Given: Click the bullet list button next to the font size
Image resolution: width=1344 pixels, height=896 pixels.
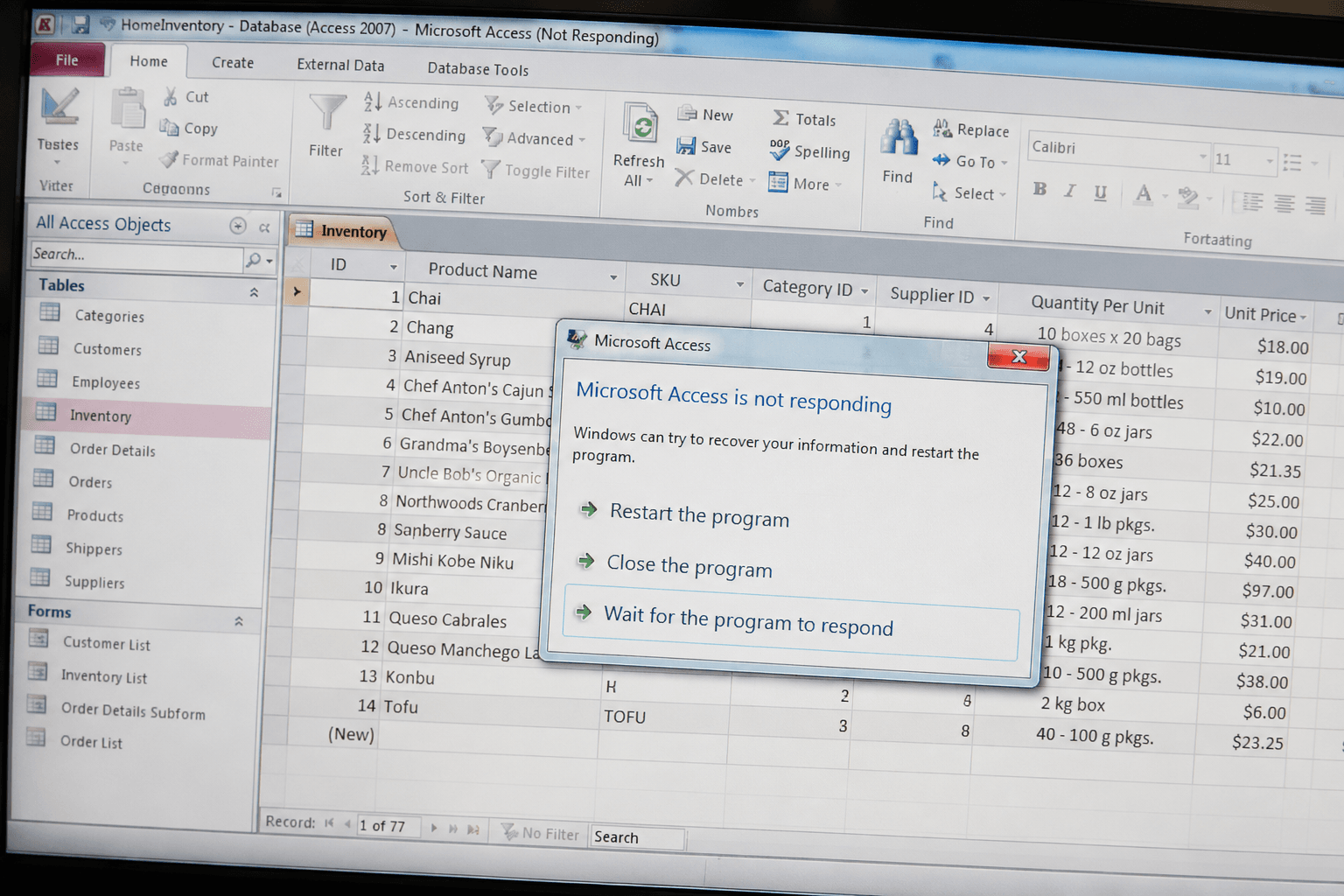Looking at the screenshot, I should pos(1292,162).
